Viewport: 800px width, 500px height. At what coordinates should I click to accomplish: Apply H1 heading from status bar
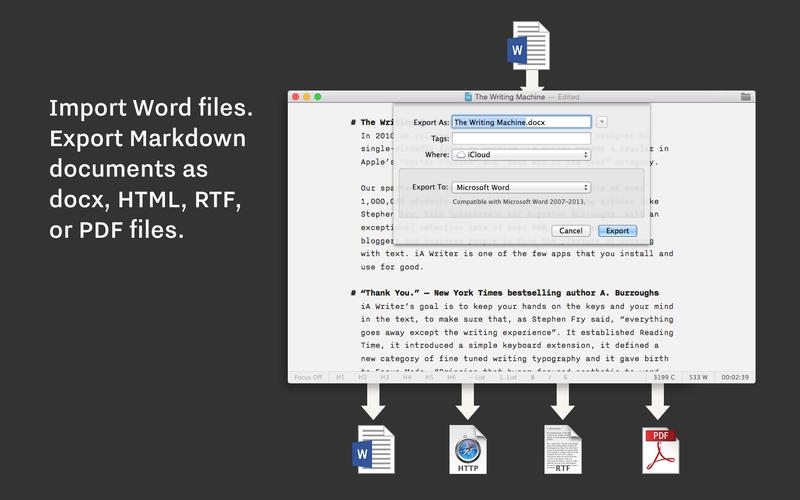(x=340, y=377)
